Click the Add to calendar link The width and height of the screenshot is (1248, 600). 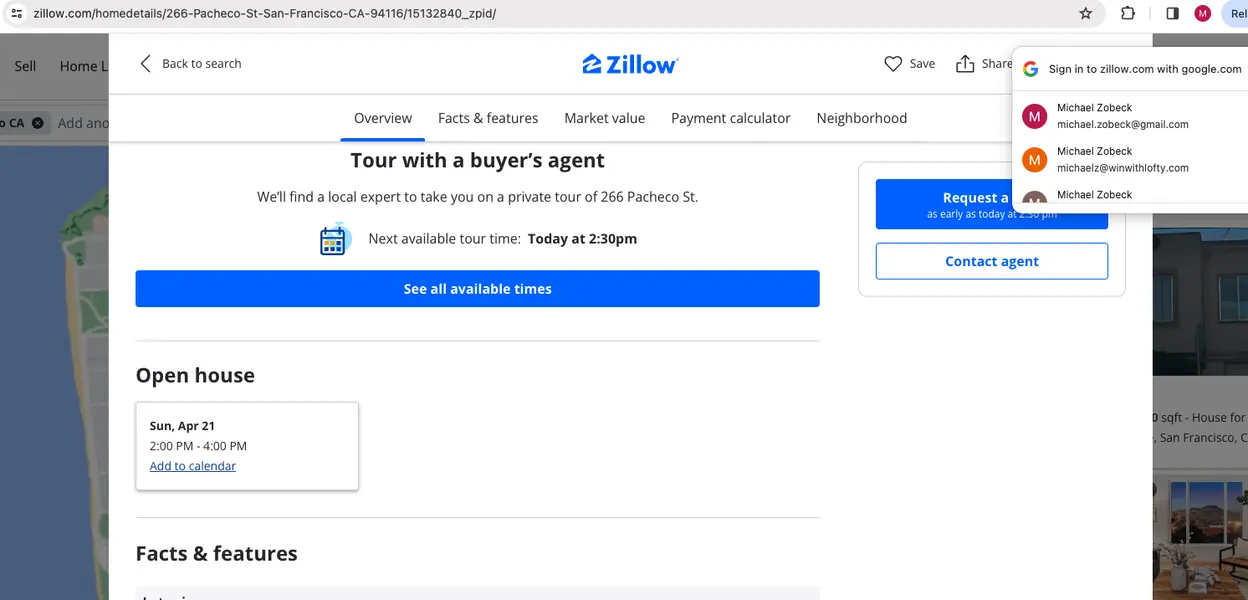point(193,466)
